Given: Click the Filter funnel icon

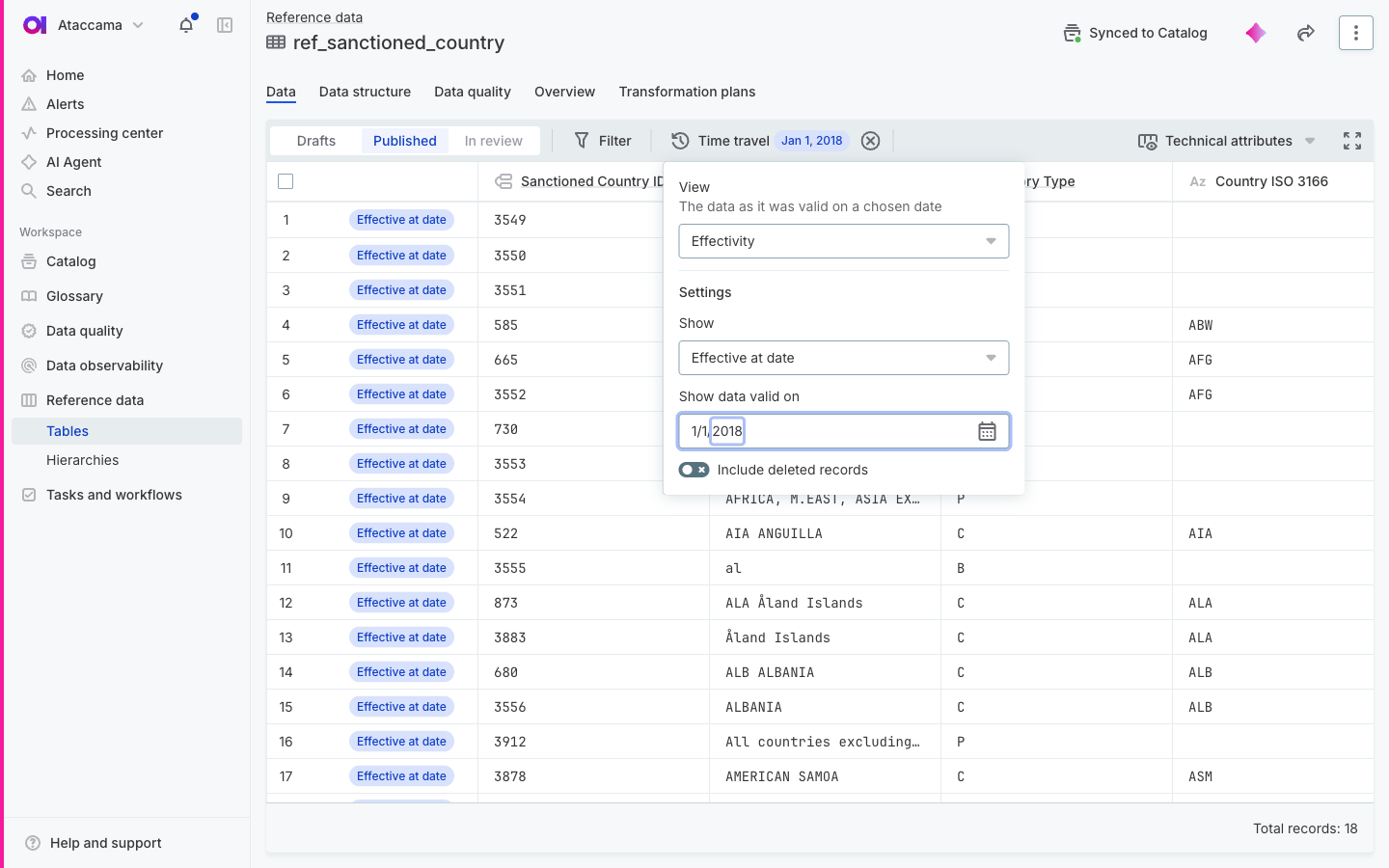Looking at the screenshot, I should [582, 141].
